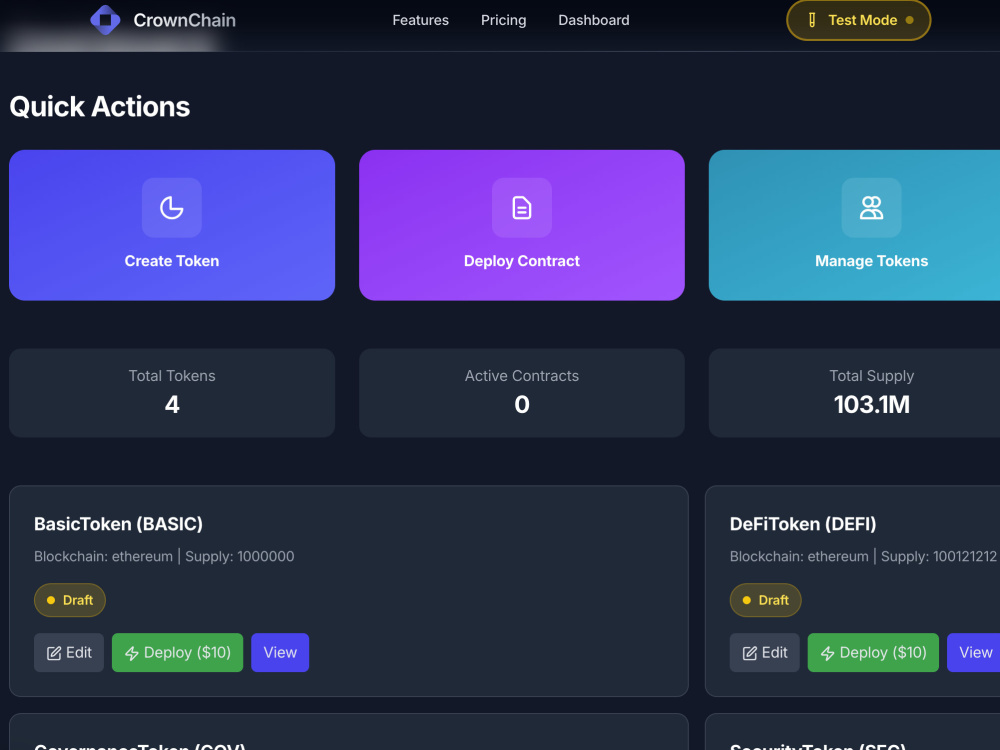
Task: Click the pencil icon on DeFiToken's Edit button
Action: [750, 653]
